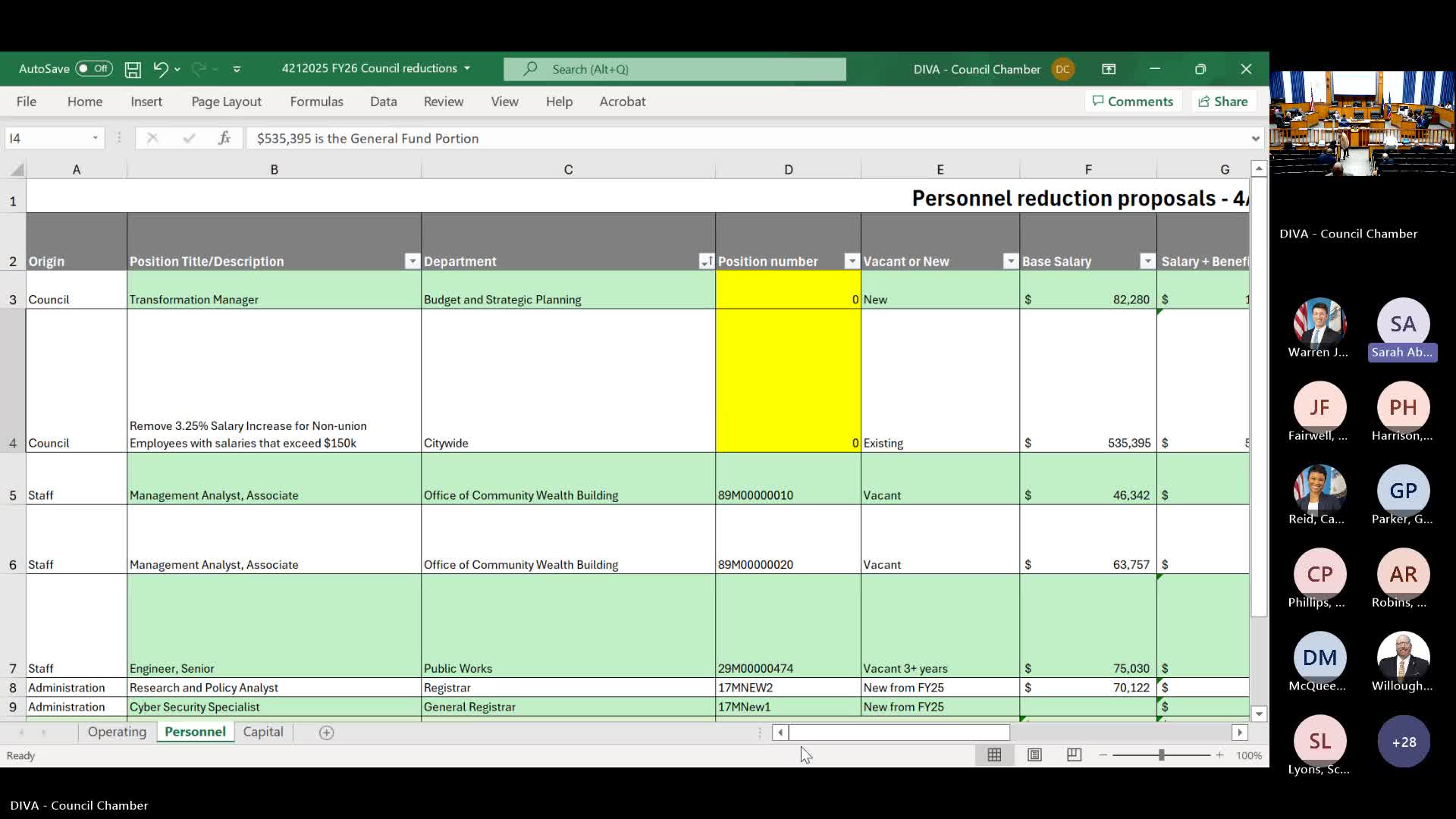The height and width of the screenshot is (819, 1456).
Task: Click the Save disk icon
Action: [133, 70]
